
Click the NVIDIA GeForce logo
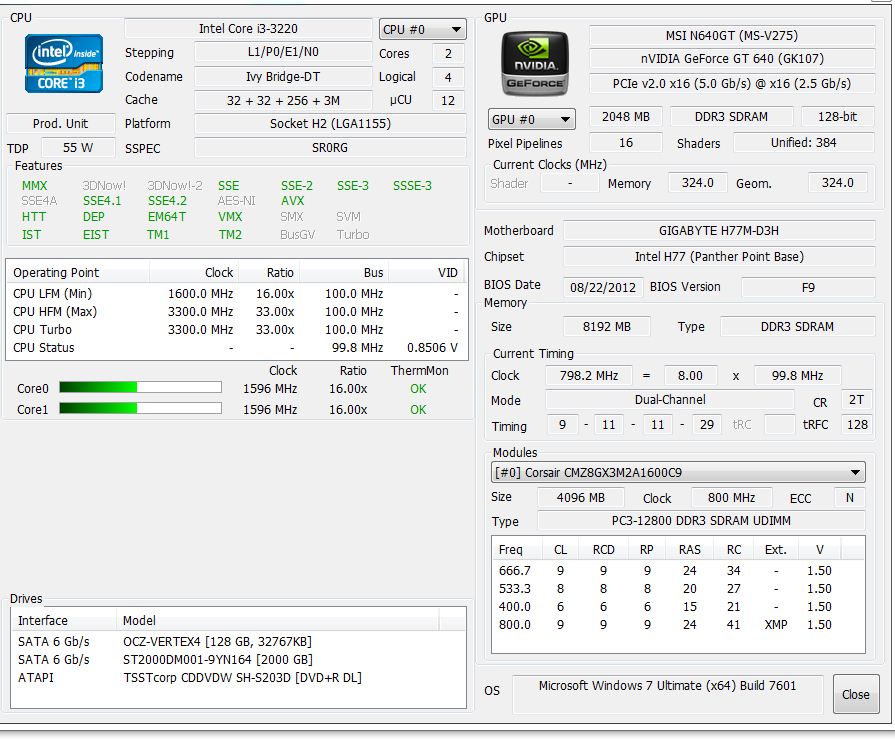point(535,63)
